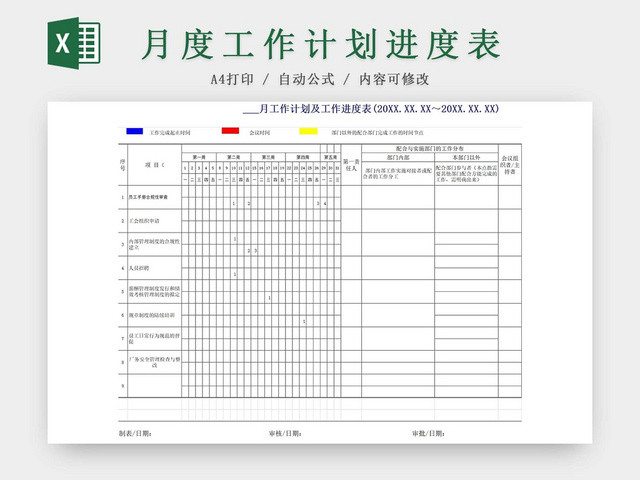Click the subtitle text 自动公式
The width and height of the screenshot is (640, 480).
point(307,79)
